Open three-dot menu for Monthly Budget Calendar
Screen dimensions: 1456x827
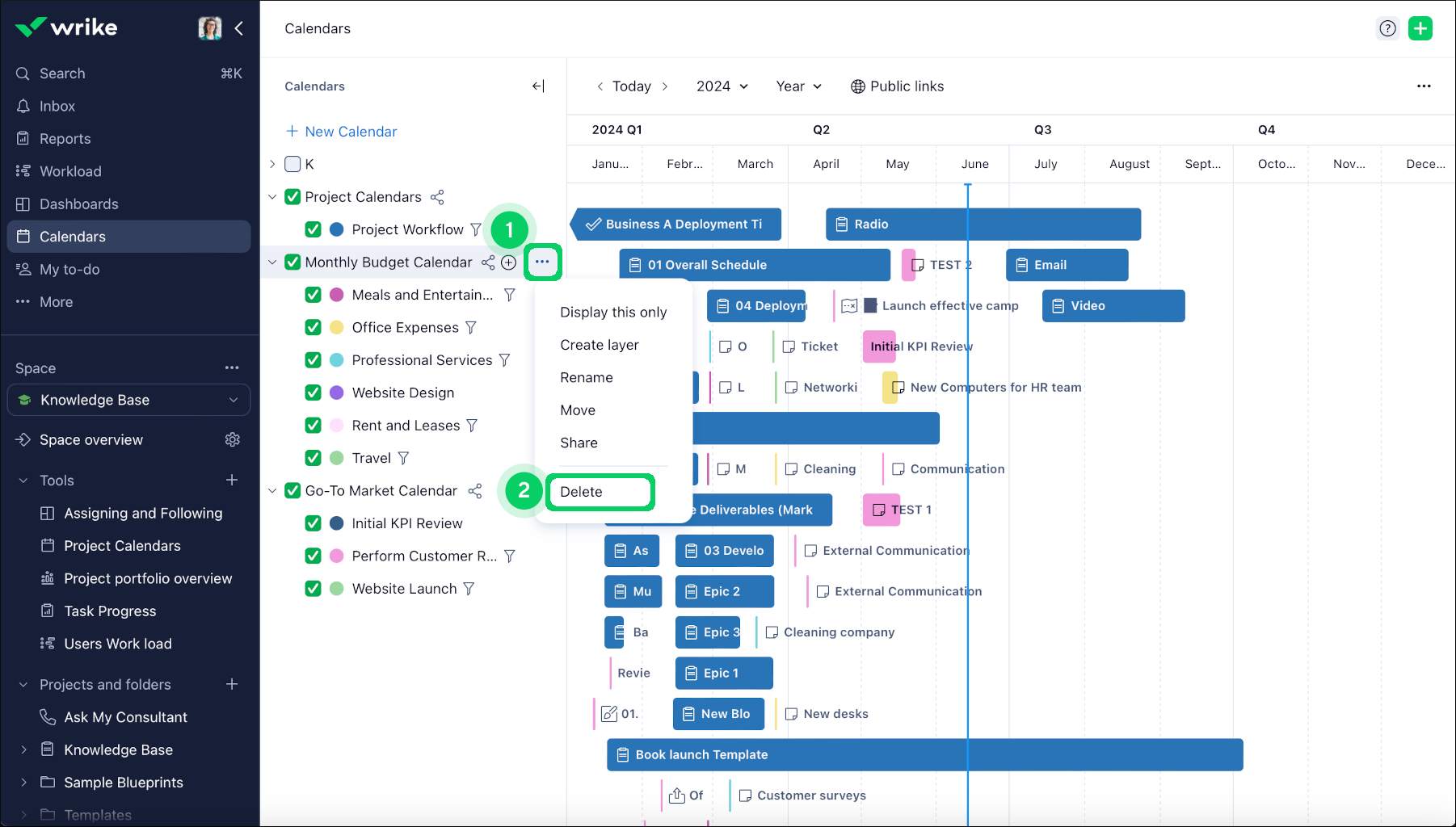(542, 262)
